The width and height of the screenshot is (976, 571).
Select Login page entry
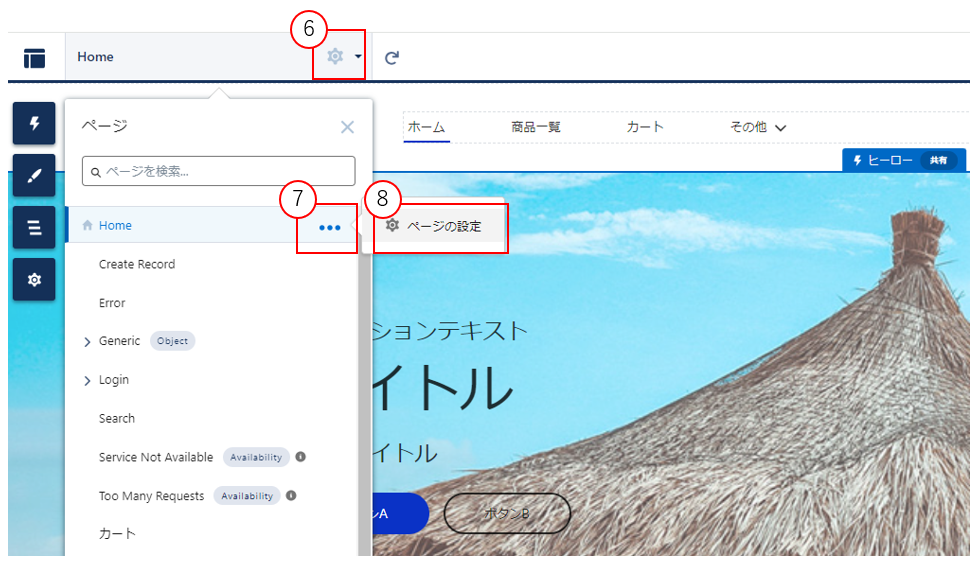point(114,380)
